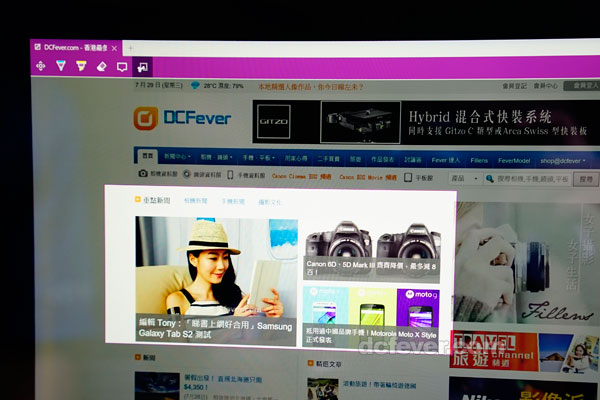This screenshot has height=400, width=600.
Task: Open the Canon Cinema EOS 頻道 link
Action: click(302, 176)
